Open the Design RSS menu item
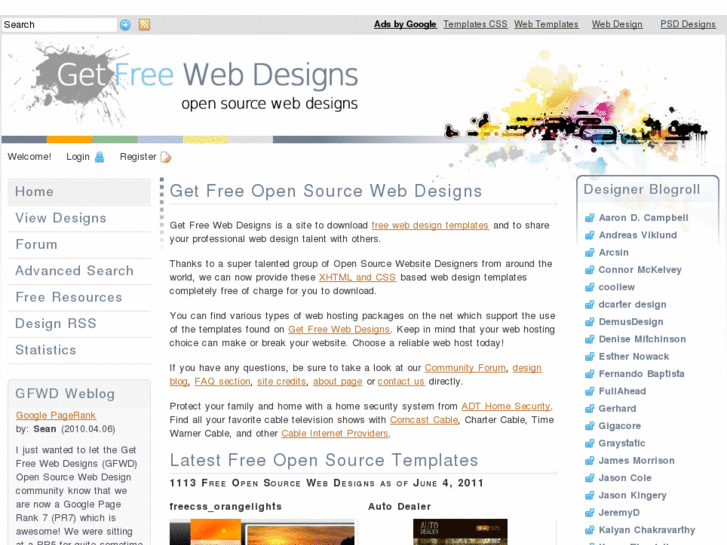The height and width of the screenshot is (545, 727). pos(79,324)
